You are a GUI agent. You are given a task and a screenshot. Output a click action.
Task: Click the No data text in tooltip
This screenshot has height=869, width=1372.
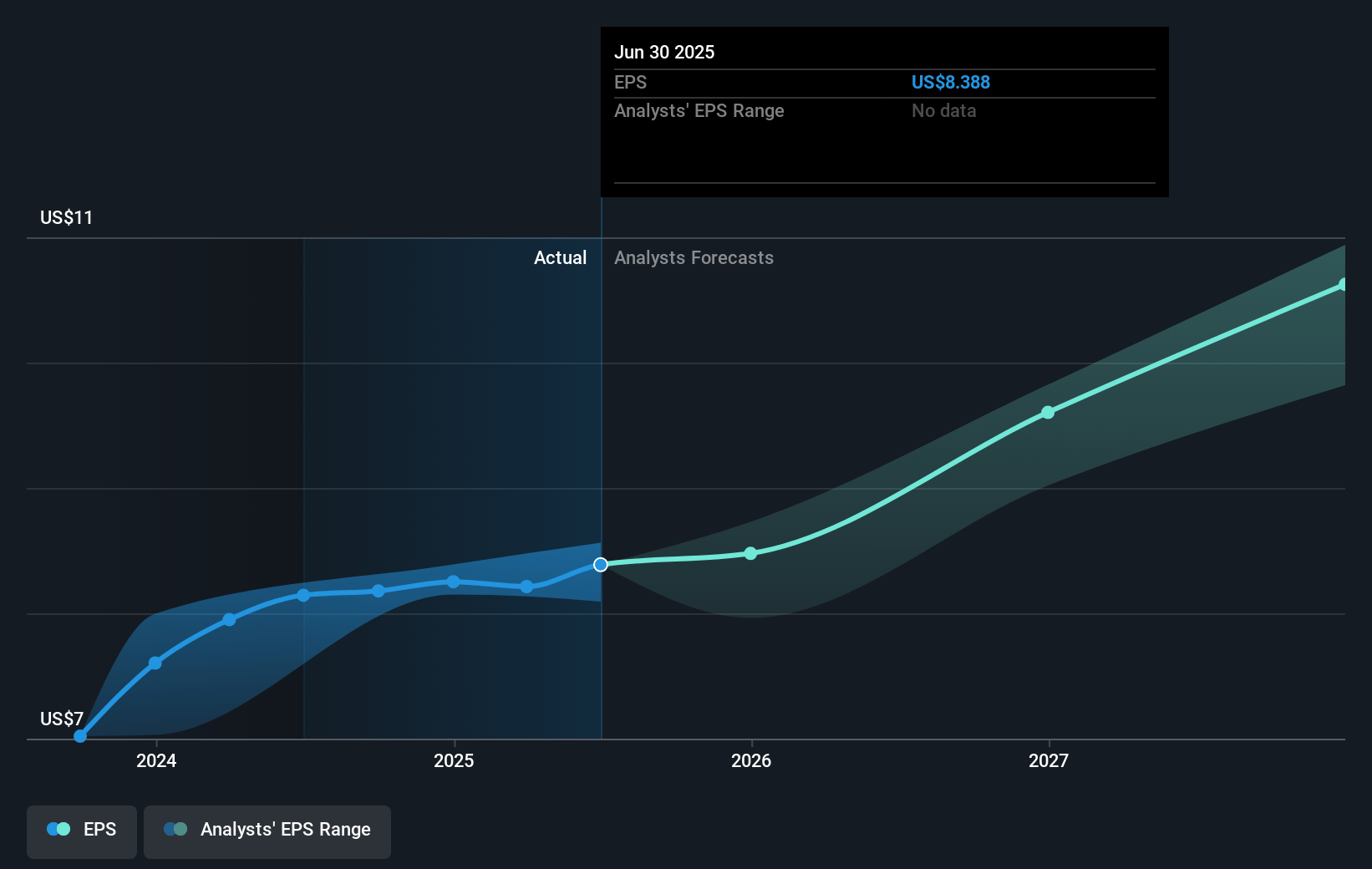pos(943,110)
